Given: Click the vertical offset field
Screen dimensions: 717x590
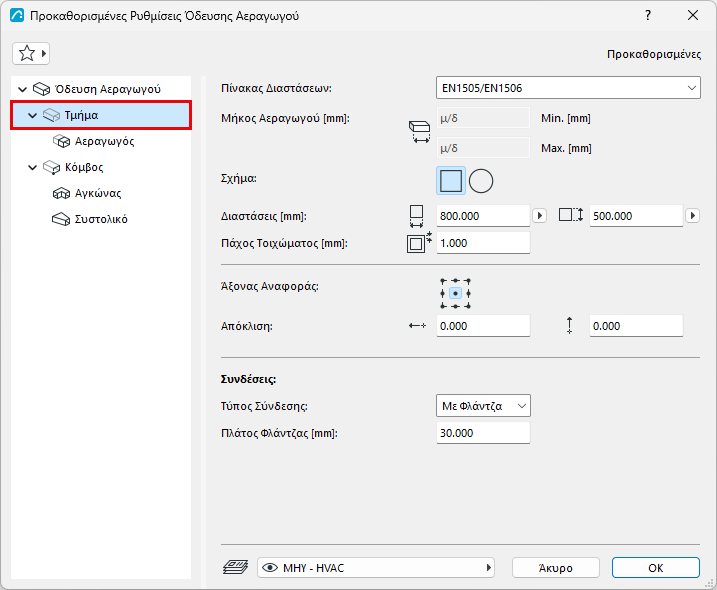Looking at the screenshot, I should (x=636, y=326).
